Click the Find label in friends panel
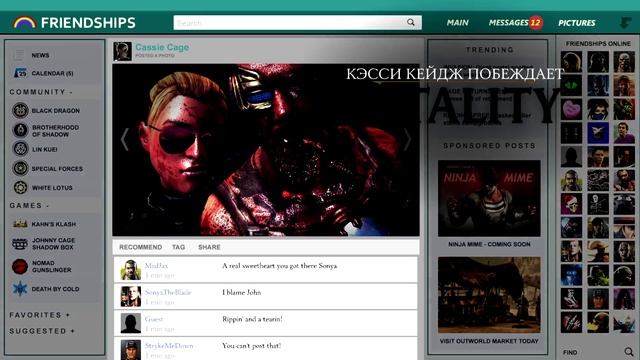This screenshot has width=640, height=360. (570, 352)
